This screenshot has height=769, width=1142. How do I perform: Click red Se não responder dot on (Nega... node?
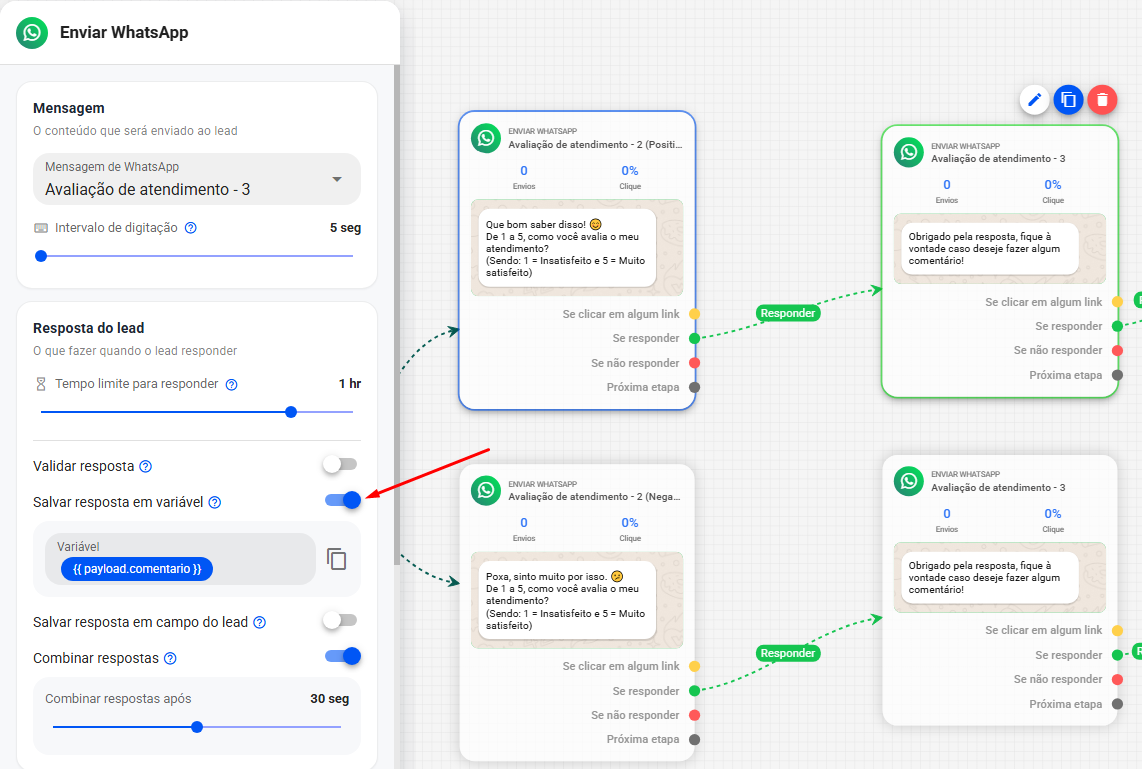tap(695, 715)
